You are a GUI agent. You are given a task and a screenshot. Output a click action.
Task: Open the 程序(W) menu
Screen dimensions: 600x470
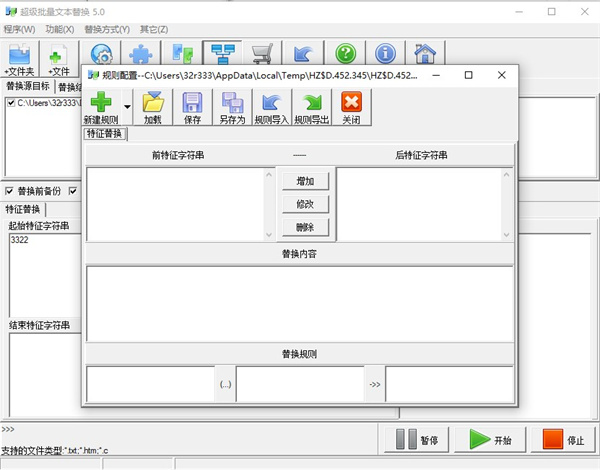[x=19, y=29]
